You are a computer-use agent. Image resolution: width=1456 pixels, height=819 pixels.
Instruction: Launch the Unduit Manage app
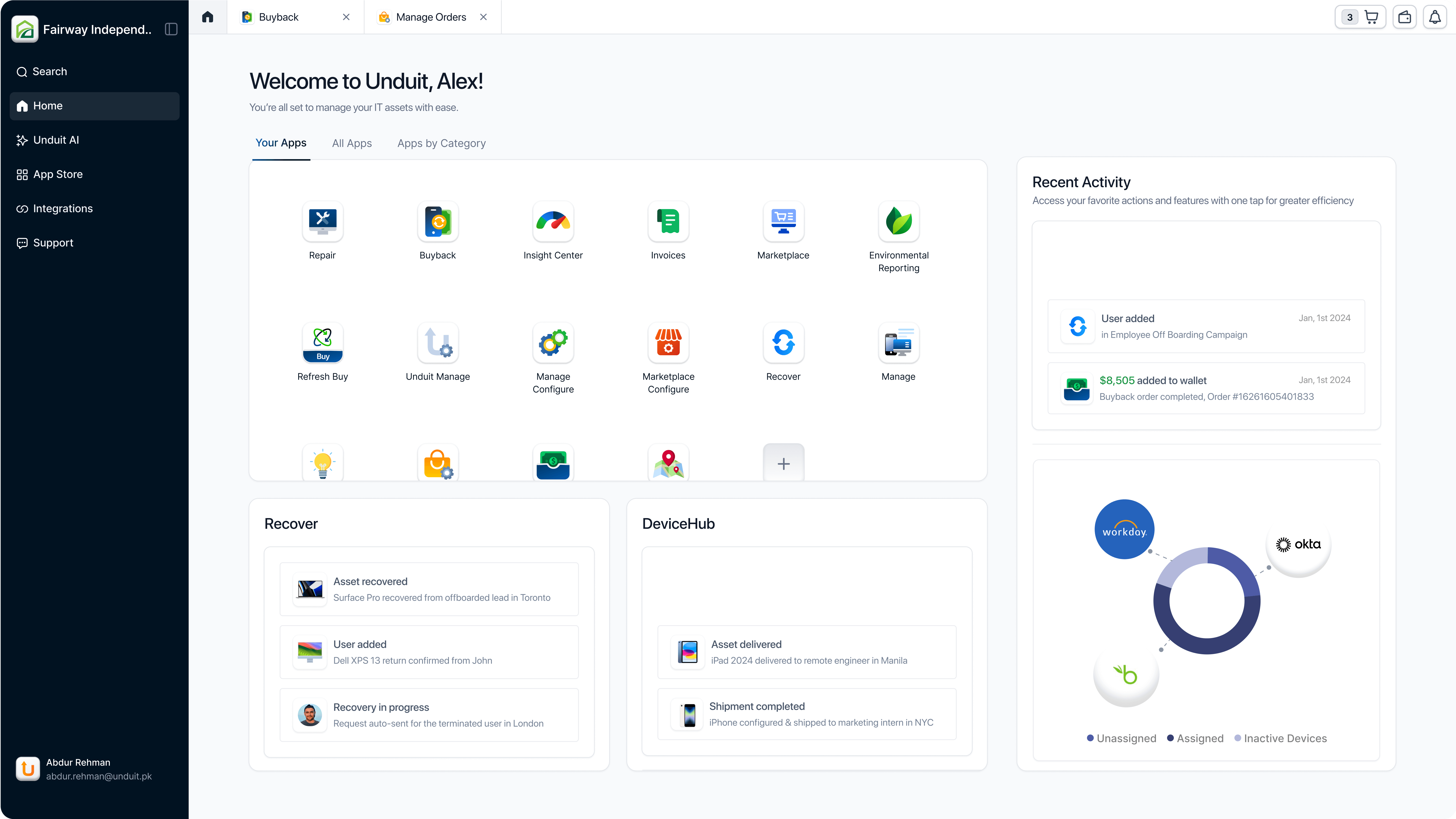pyautogui.click(x=437, y=343)
